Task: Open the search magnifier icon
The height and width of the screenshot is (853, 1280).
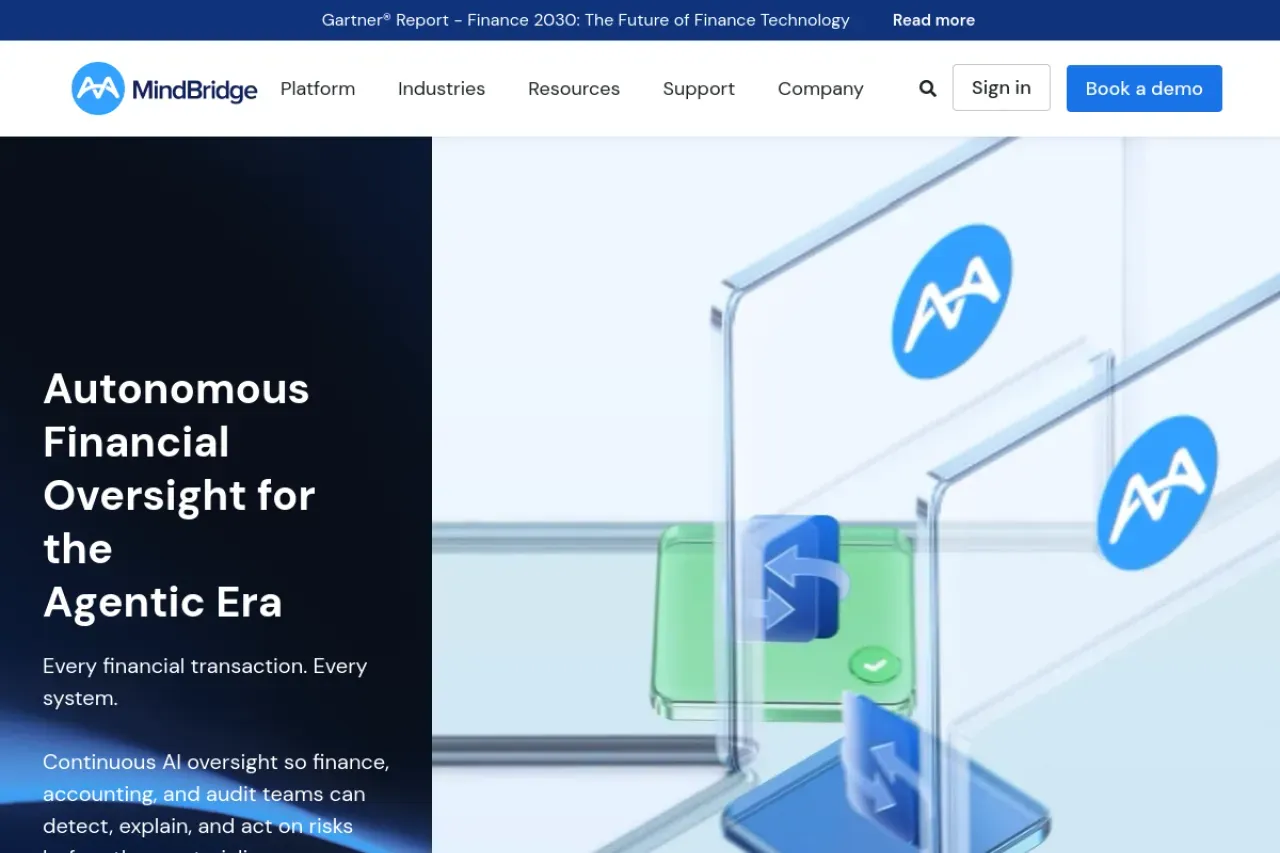Action: pos(928,89)
